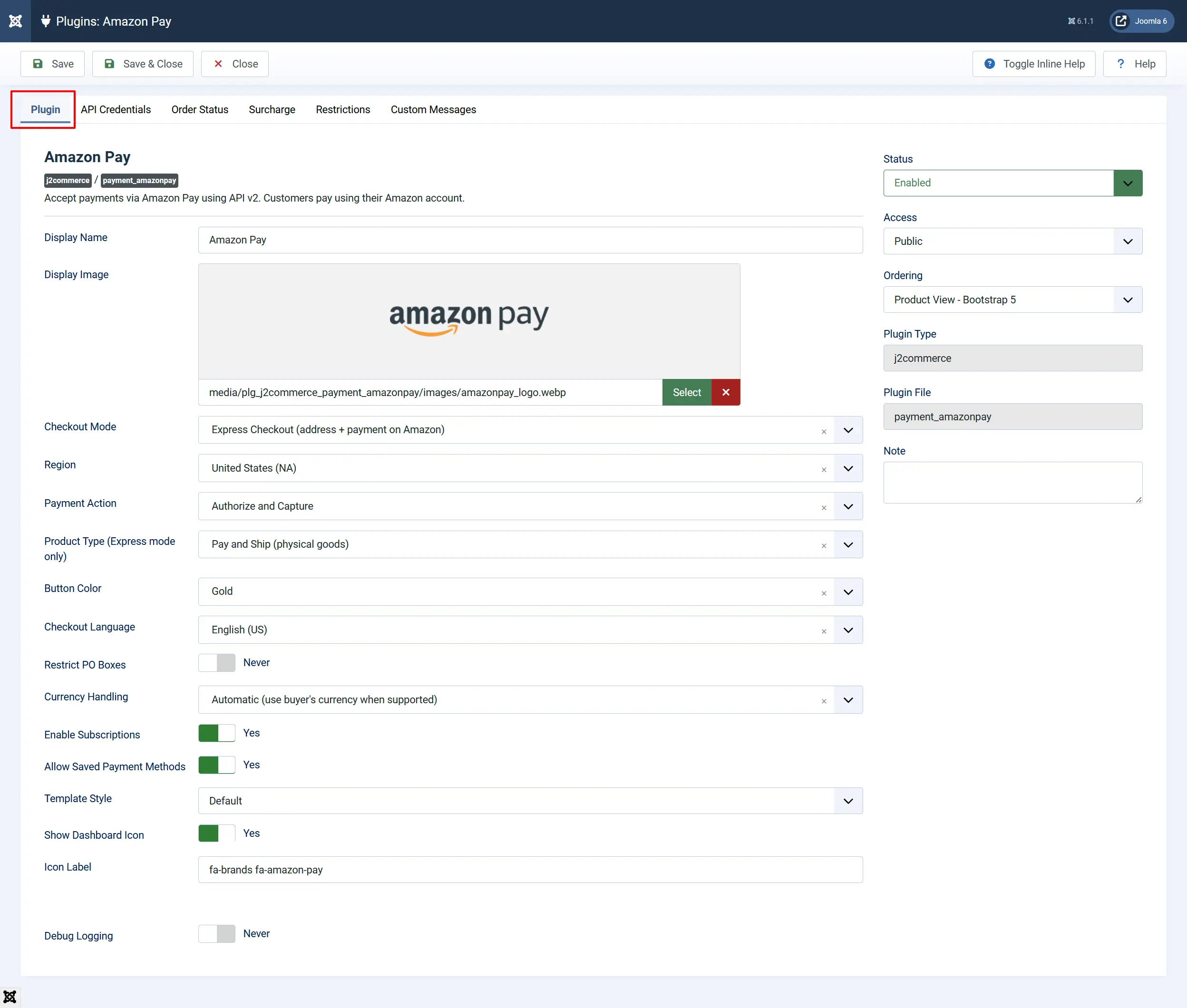Open the API Credentials tab
This screenshot has width=1187, height=1008.
pyautogui.click(x=116, y=110)
